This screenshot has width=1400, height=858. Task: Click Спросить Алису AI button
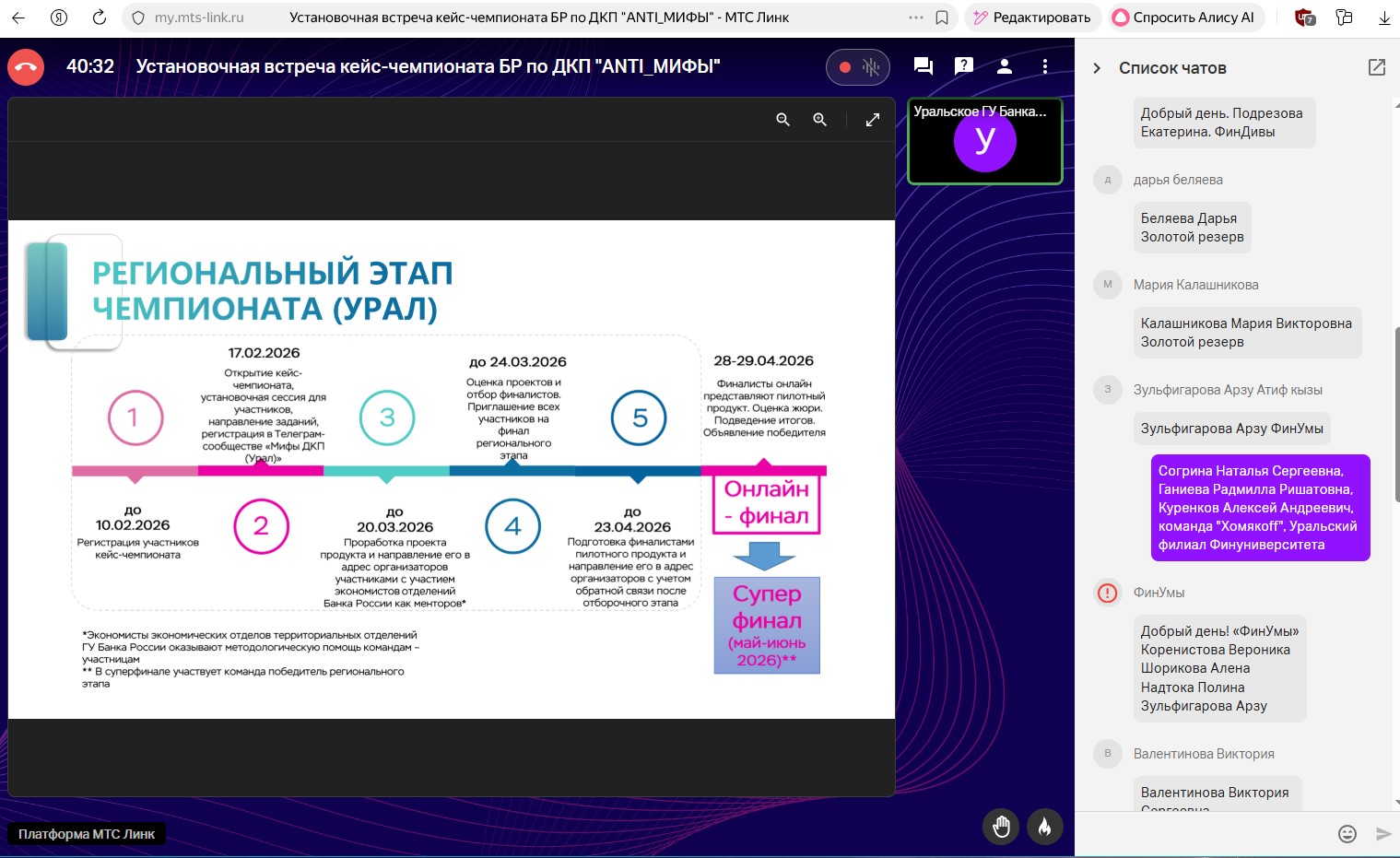coord(1185,17)
